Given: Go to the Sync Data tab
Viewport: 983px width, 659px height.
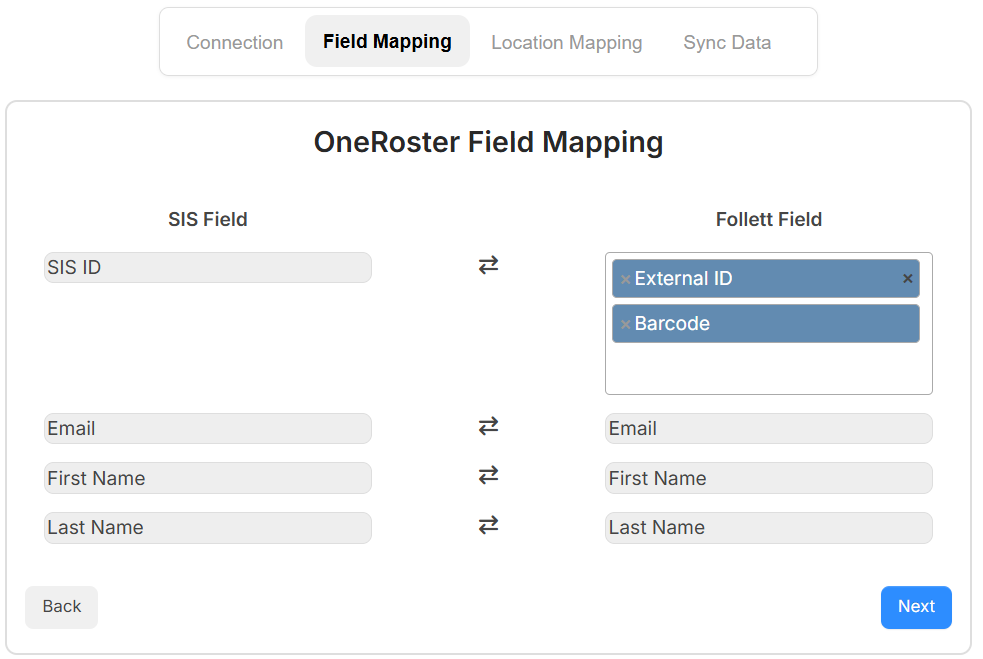Looking at the screenshot, I should tap(727, 42).
